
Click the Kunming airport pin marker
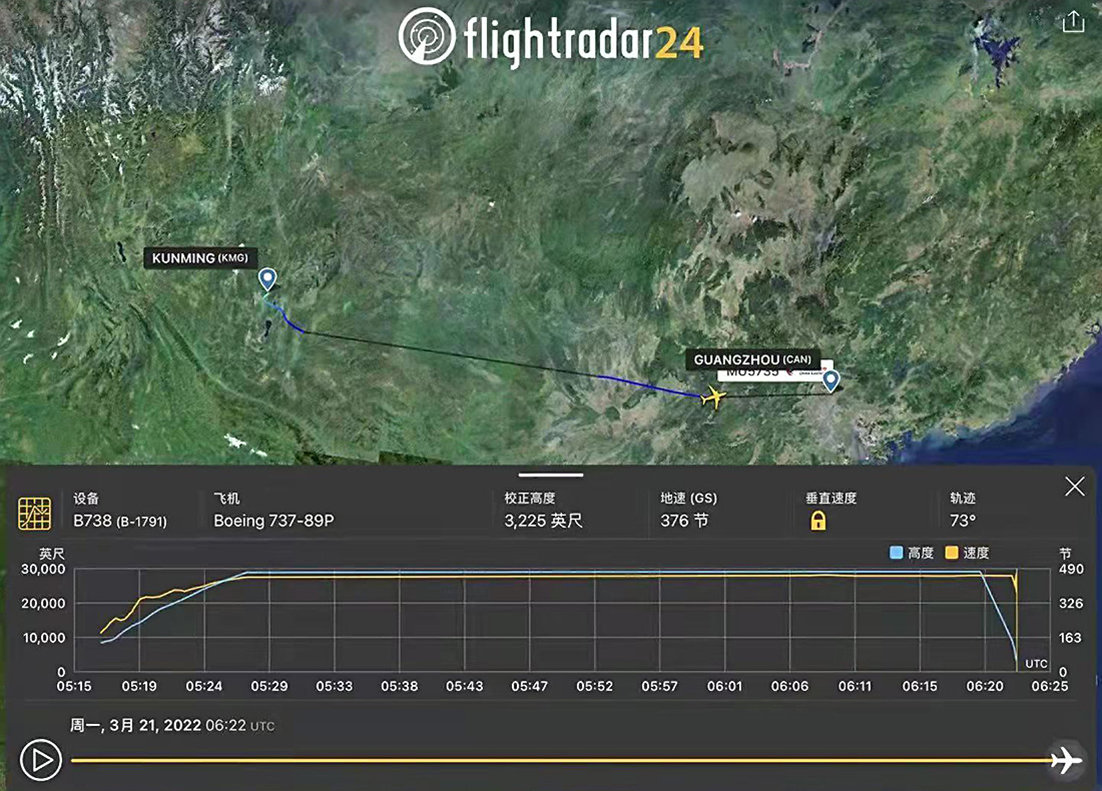point(267,279)
